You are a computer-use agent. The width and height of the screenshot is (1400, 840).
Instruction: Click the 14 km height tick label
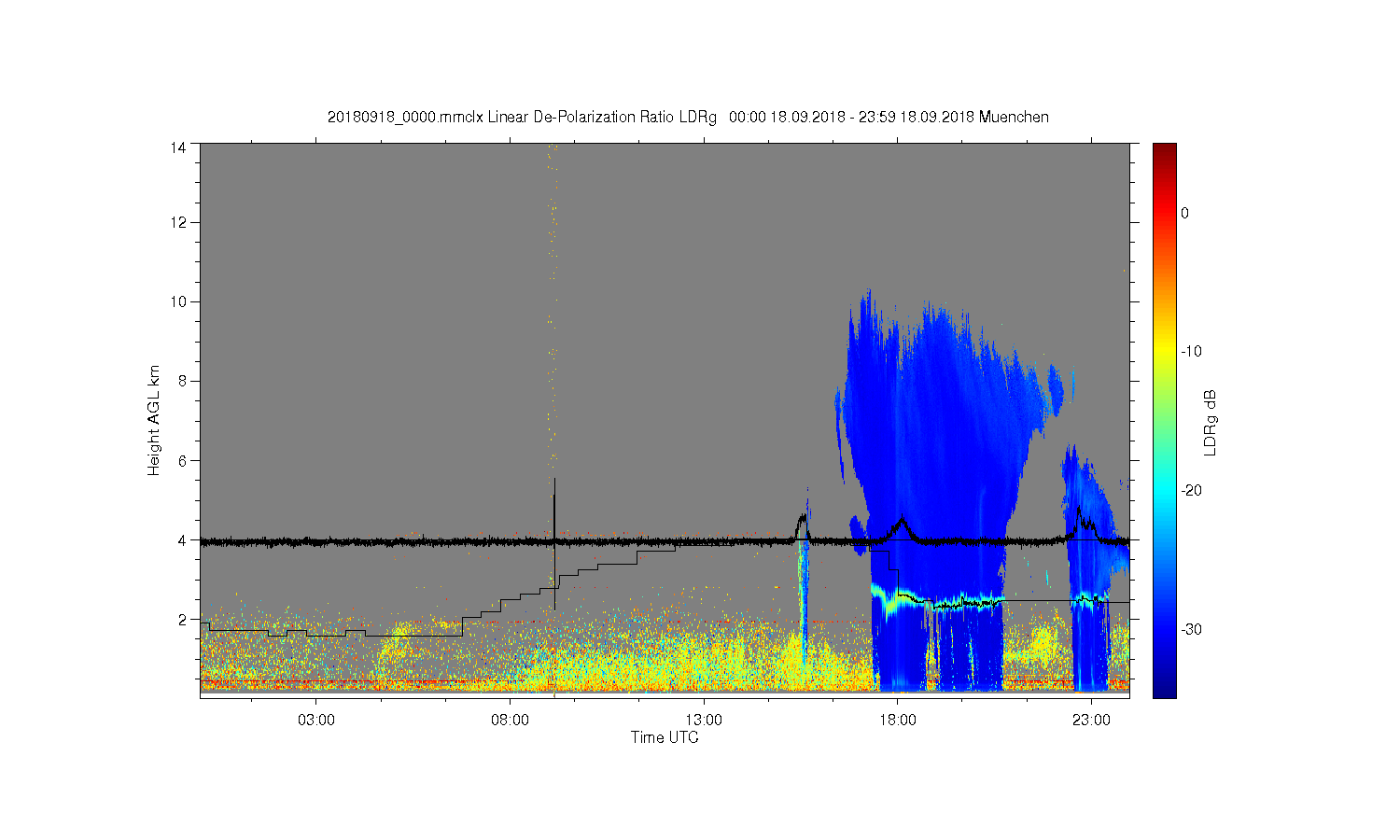[x=178, y=147]
